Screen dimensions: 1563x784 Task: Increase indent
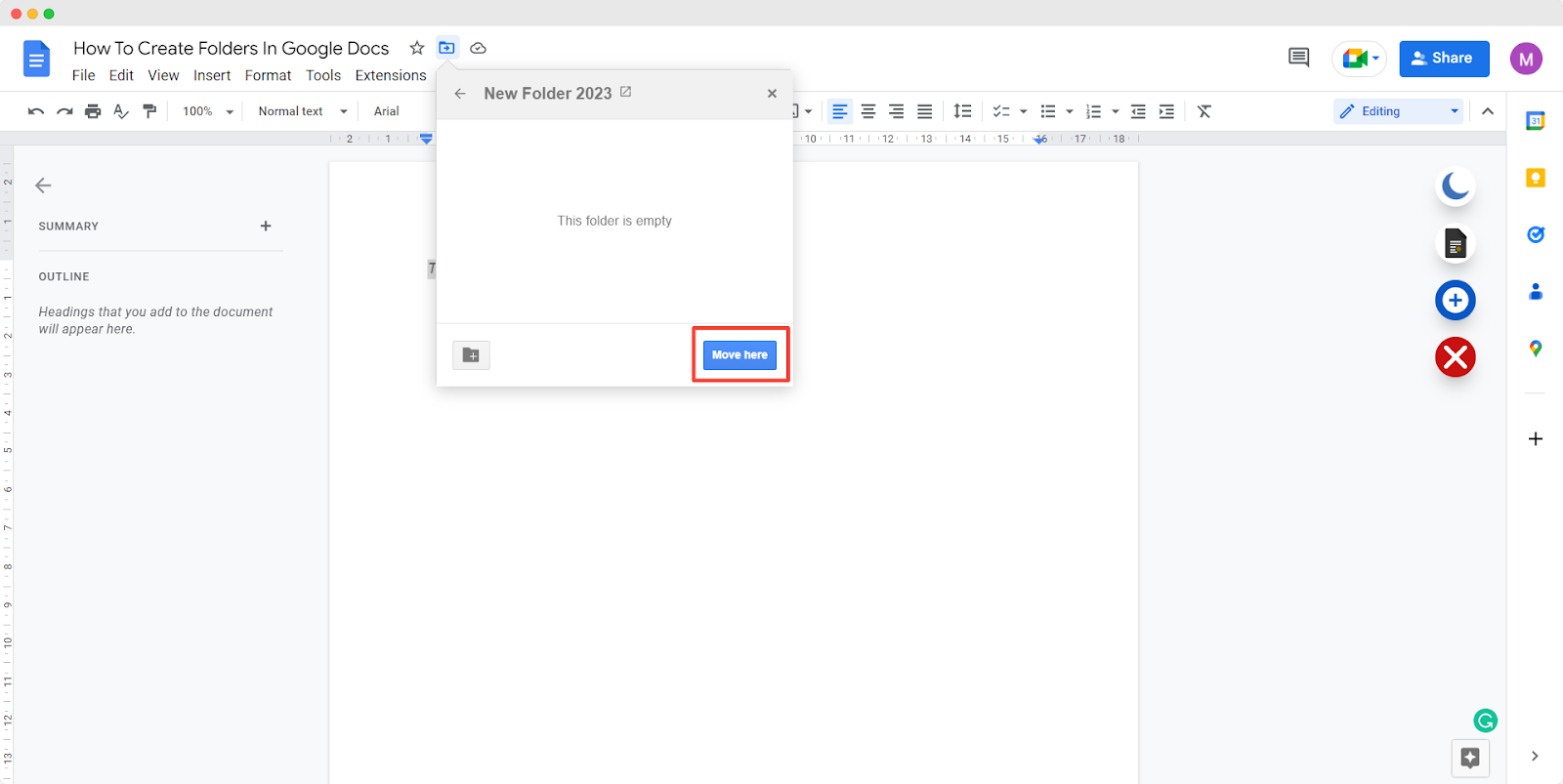pos(1166,111)
